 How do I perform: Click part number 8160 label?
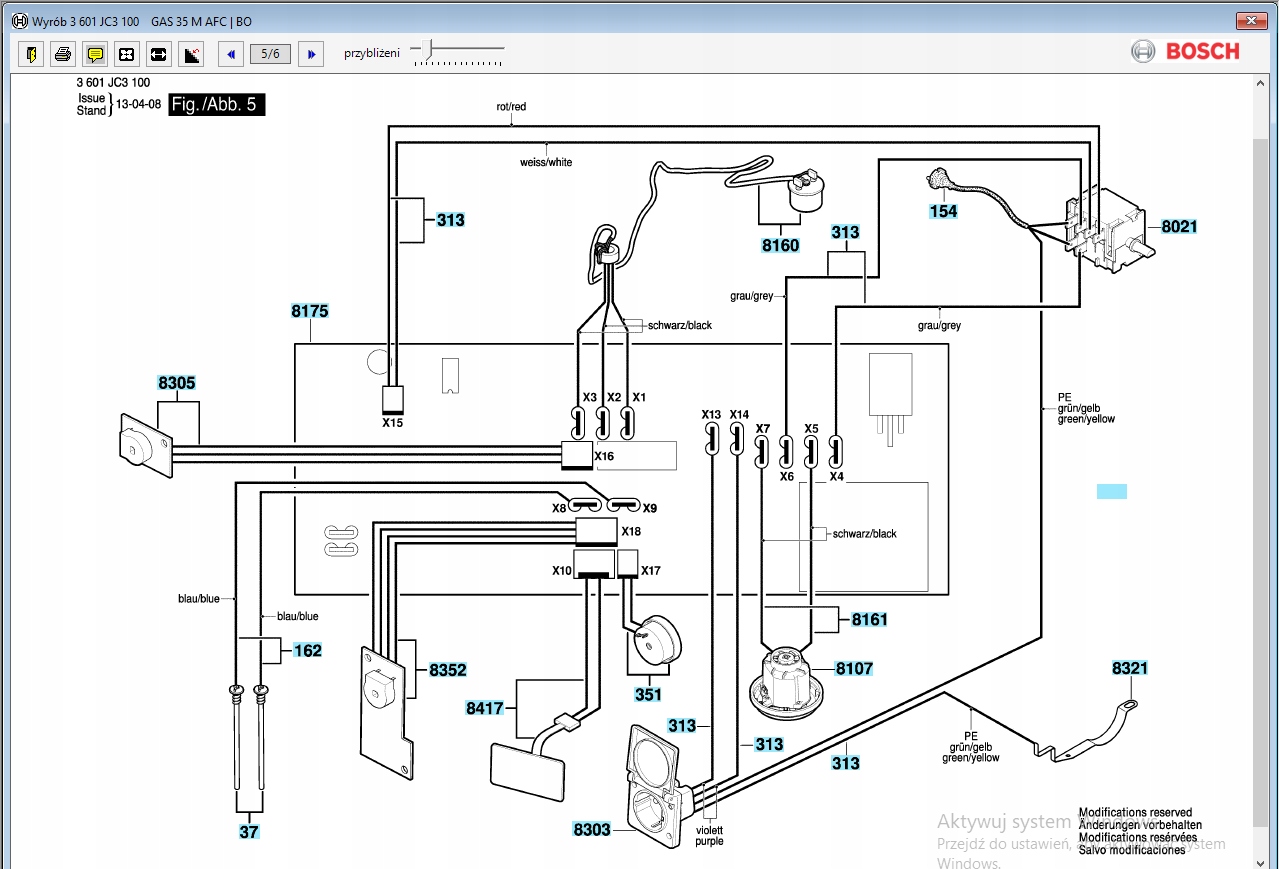pos(780,244)
